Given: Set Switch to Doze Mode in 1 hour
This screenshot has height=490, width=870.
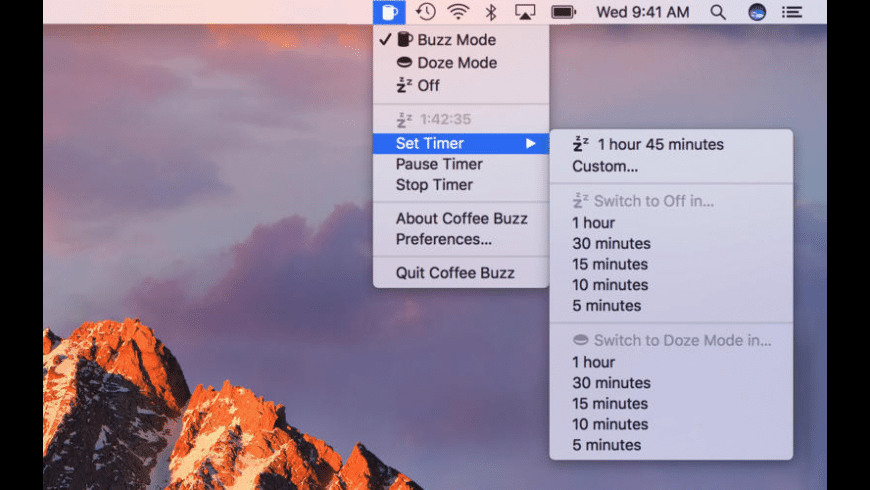Looking at the screenshot, I should coord(671,362).
